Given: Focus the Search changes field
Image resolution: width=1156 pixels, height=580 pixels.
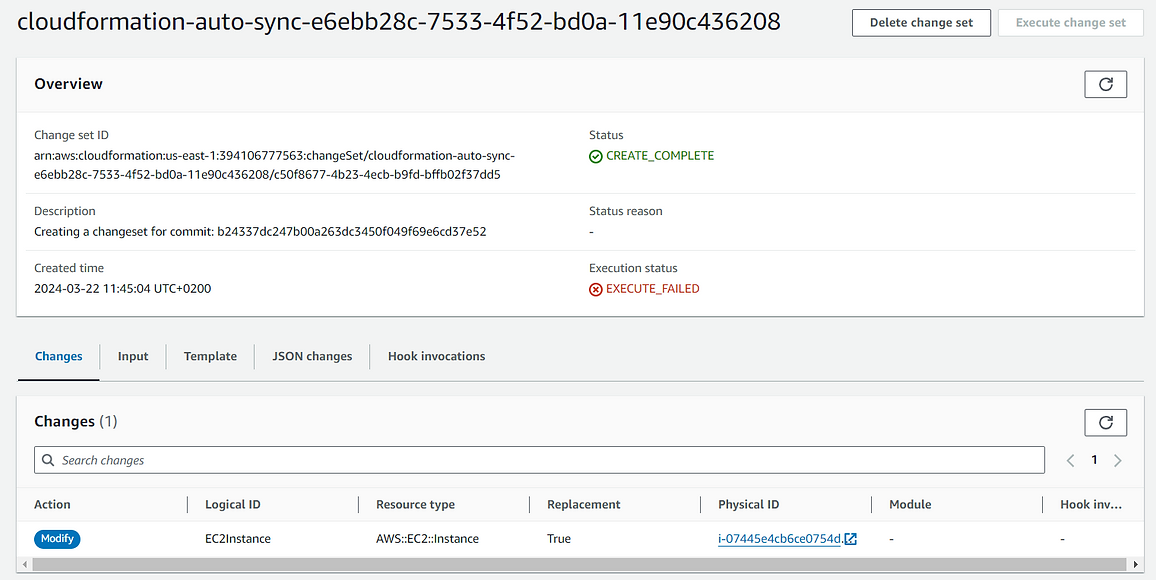Looking at the screenshot, I should pyautogui.click(x=539, y=460).
